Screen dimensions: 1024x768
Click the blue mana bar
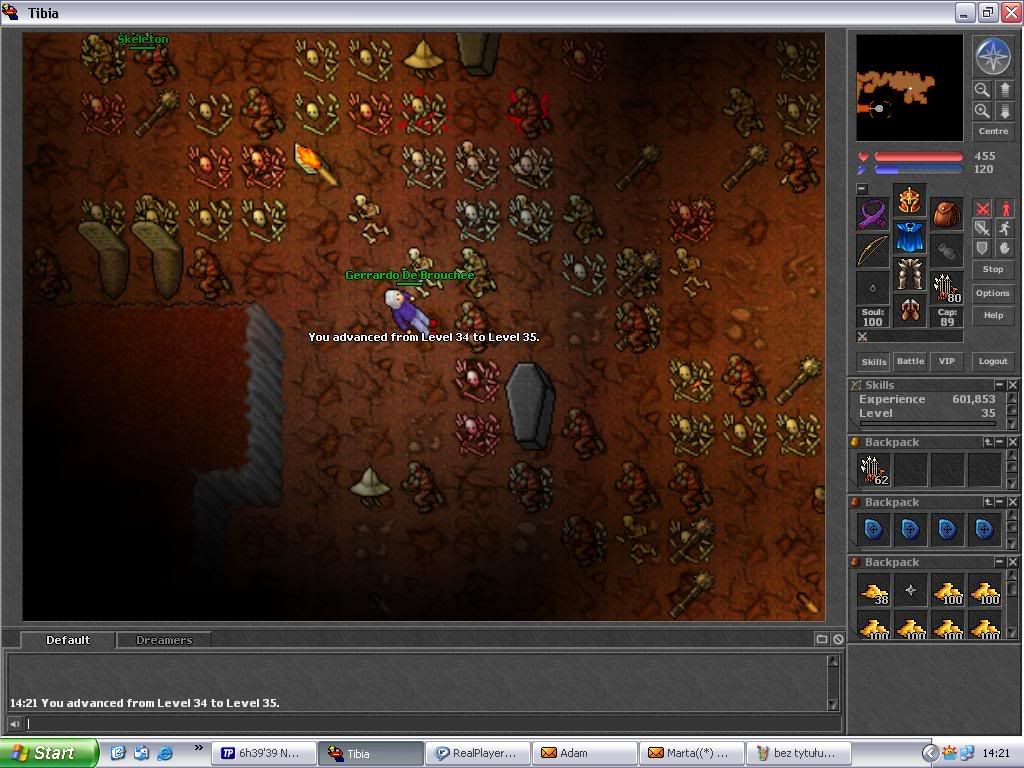(x=918, y=170)
